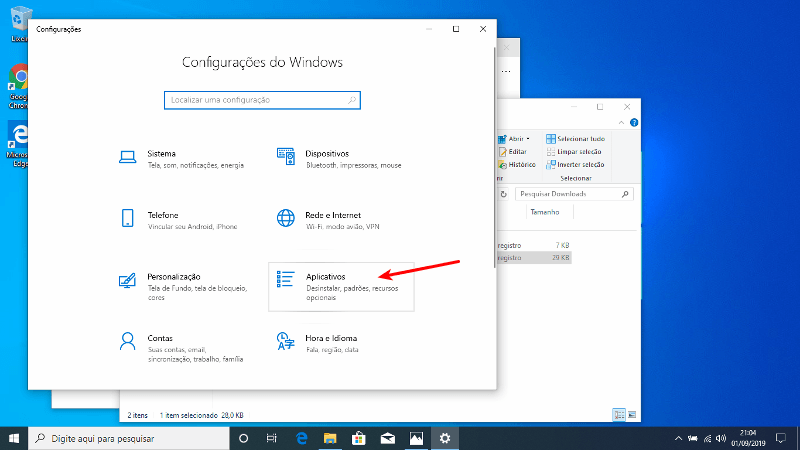Click Histórico in the Explorer ribbon
Image resolution: width=800 pixels, height=450 pixels.
click(517, 165)
